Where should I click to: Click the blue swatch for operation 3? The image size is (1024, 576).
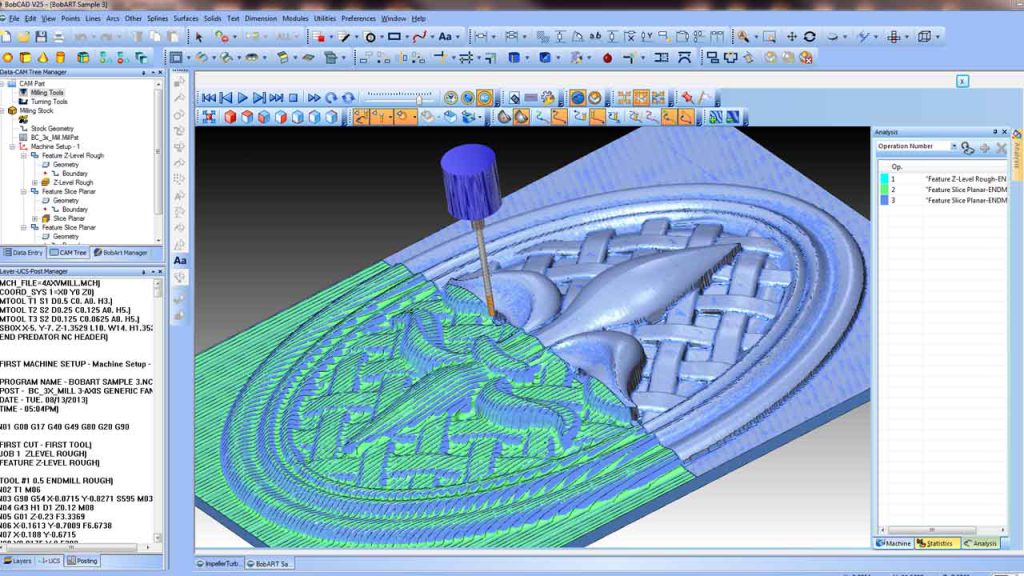(x=884, y=201)
